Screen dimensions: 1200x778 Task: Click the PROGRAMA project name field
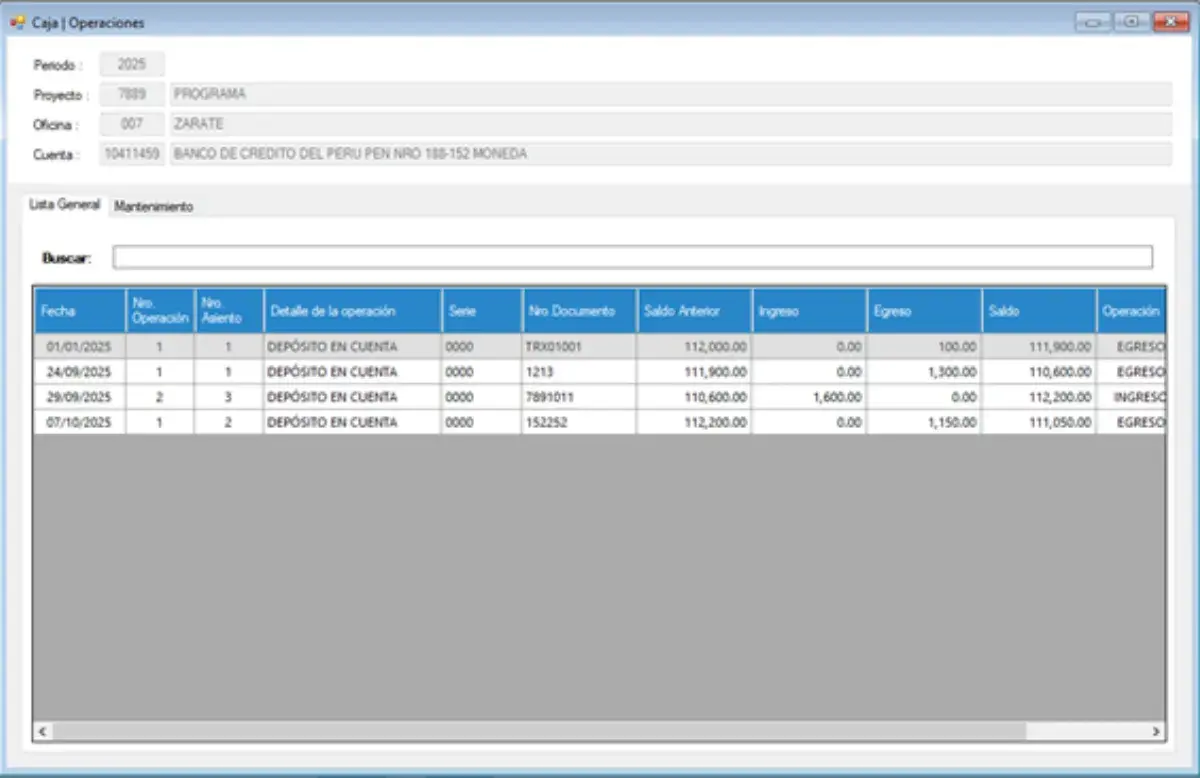[x=670, y=94]
